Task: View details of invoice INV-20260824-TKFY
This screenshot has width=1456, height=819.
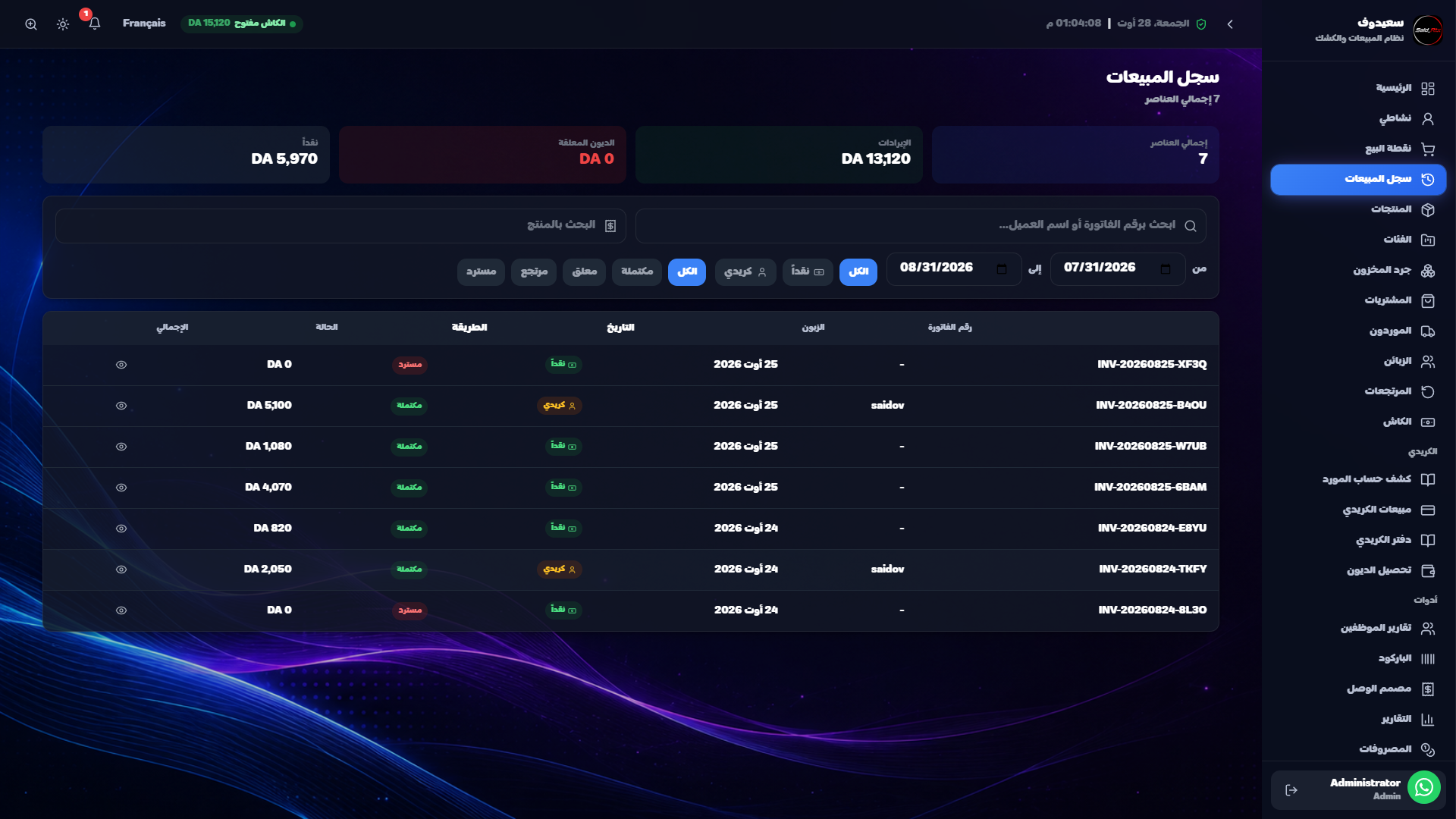Action: click(x=121, y=570)
